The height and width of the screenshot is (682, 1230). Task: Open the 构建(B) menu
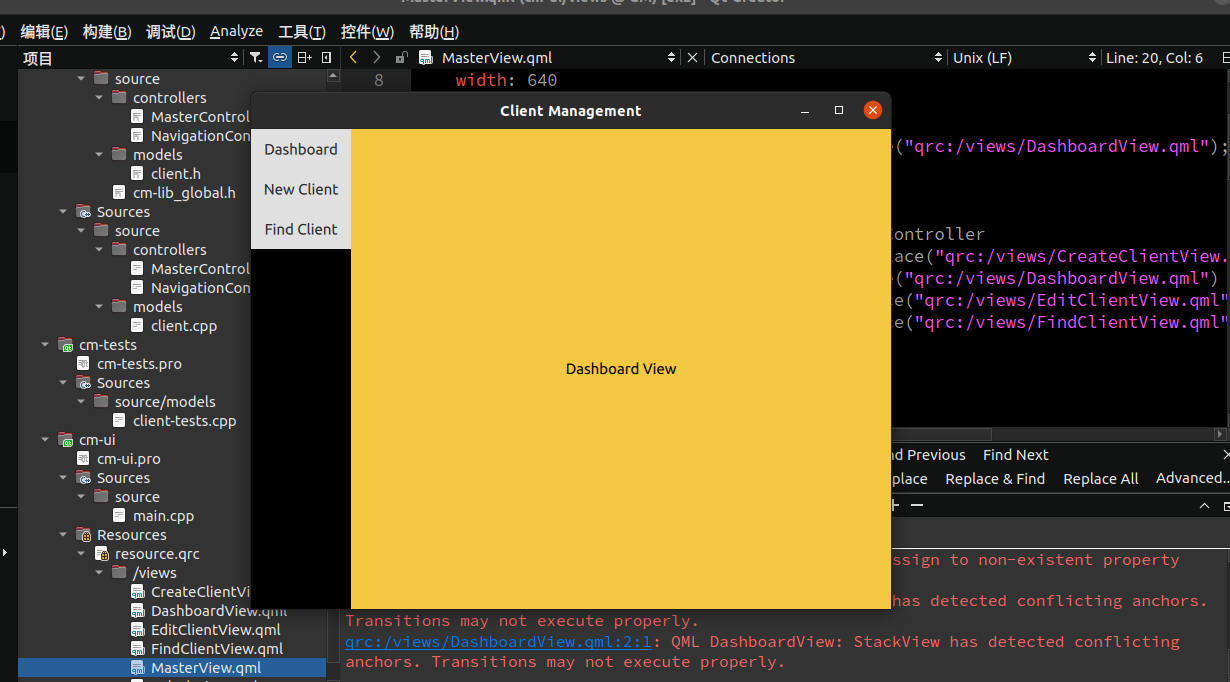tap(107, 32)
